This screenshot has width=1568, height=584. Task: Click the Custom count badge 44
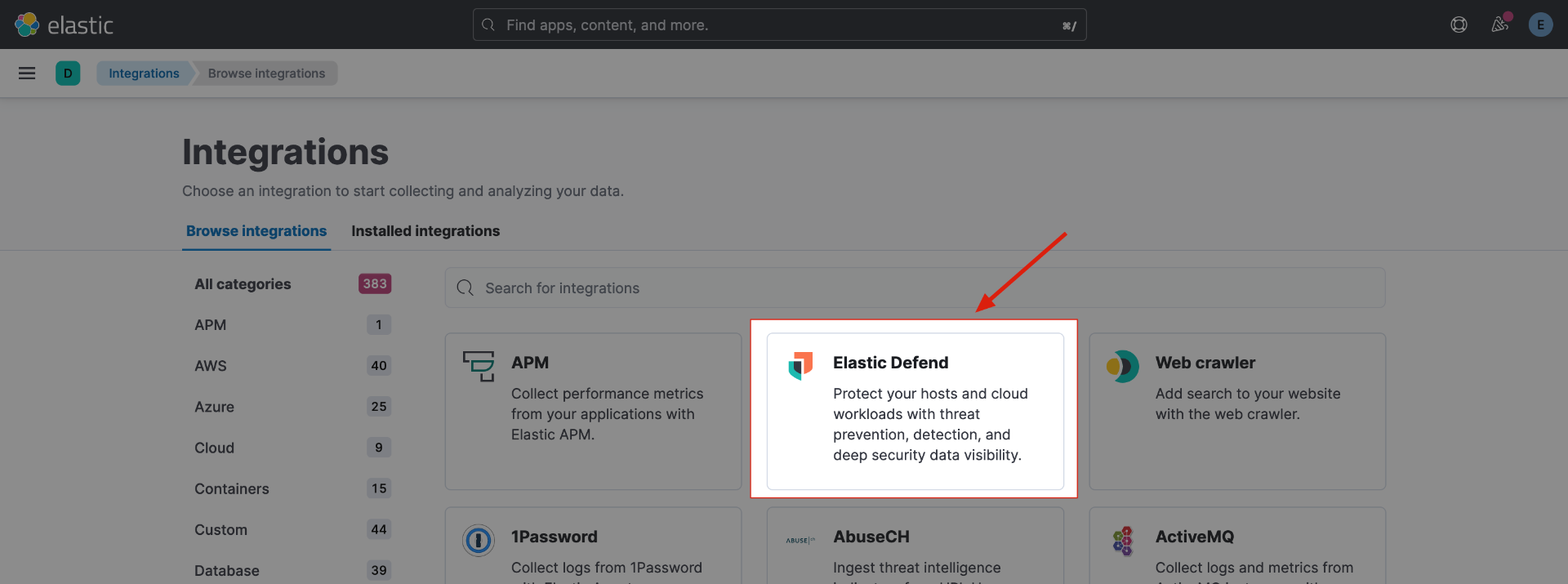click(379, 529)
